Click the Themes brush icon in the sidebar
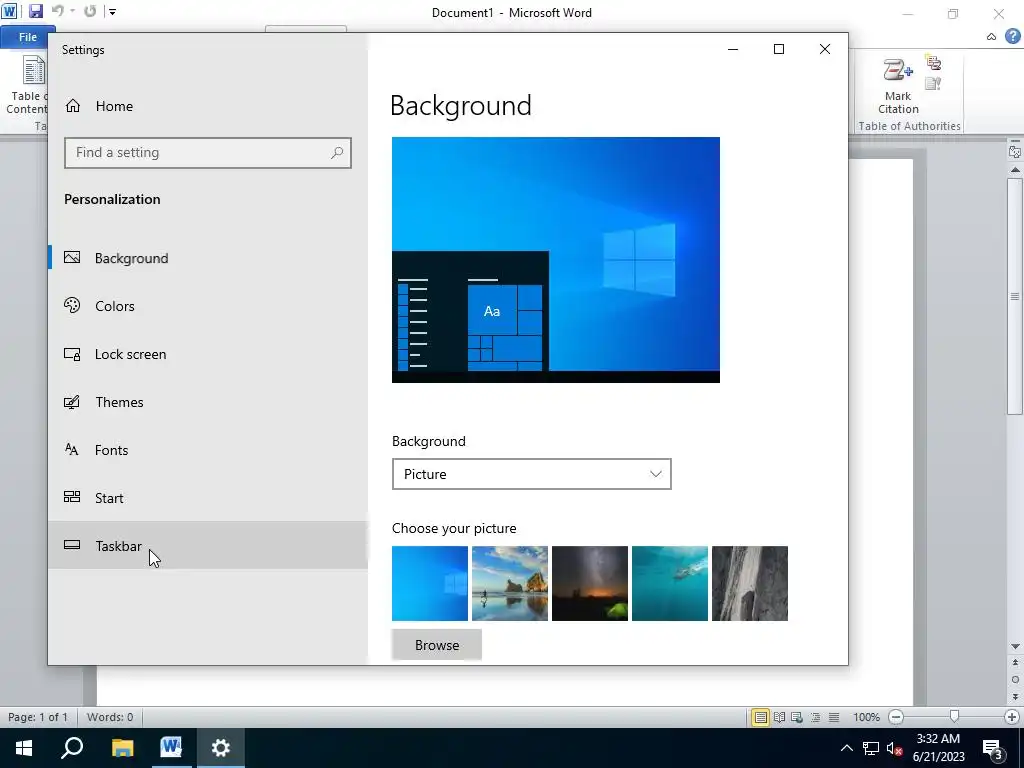Screen dimensions: 1024x768 72,402
